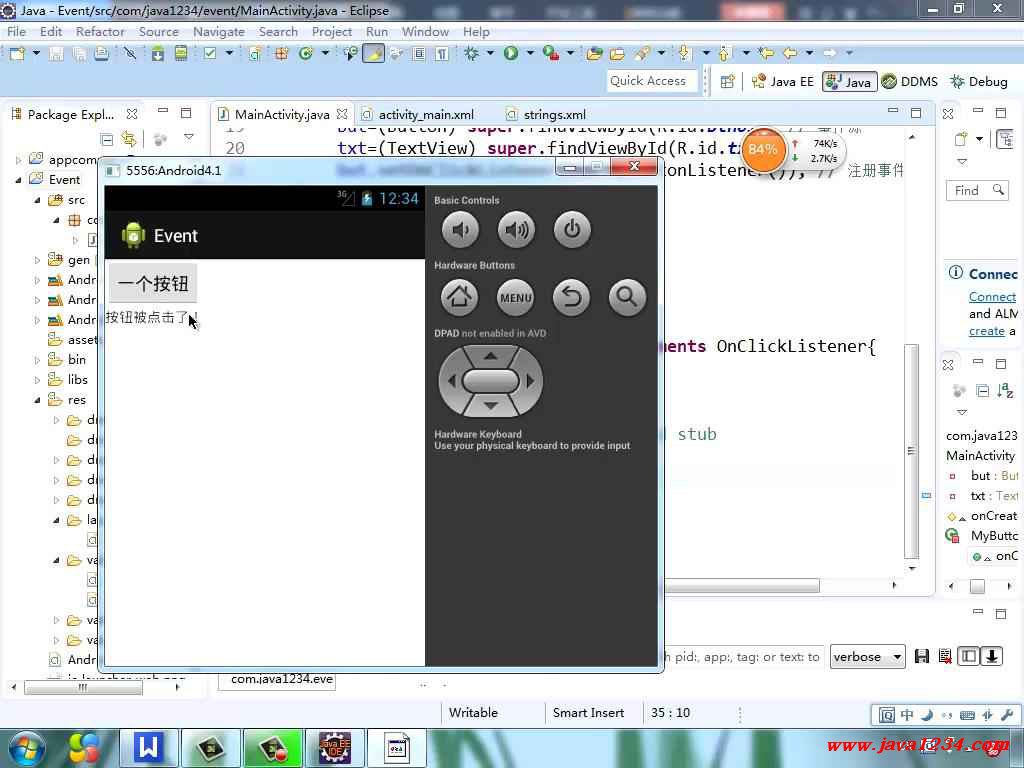Open the verbose log level dropdown
The width and height of the screenshot is (1024, 768).
click(868, 657)
